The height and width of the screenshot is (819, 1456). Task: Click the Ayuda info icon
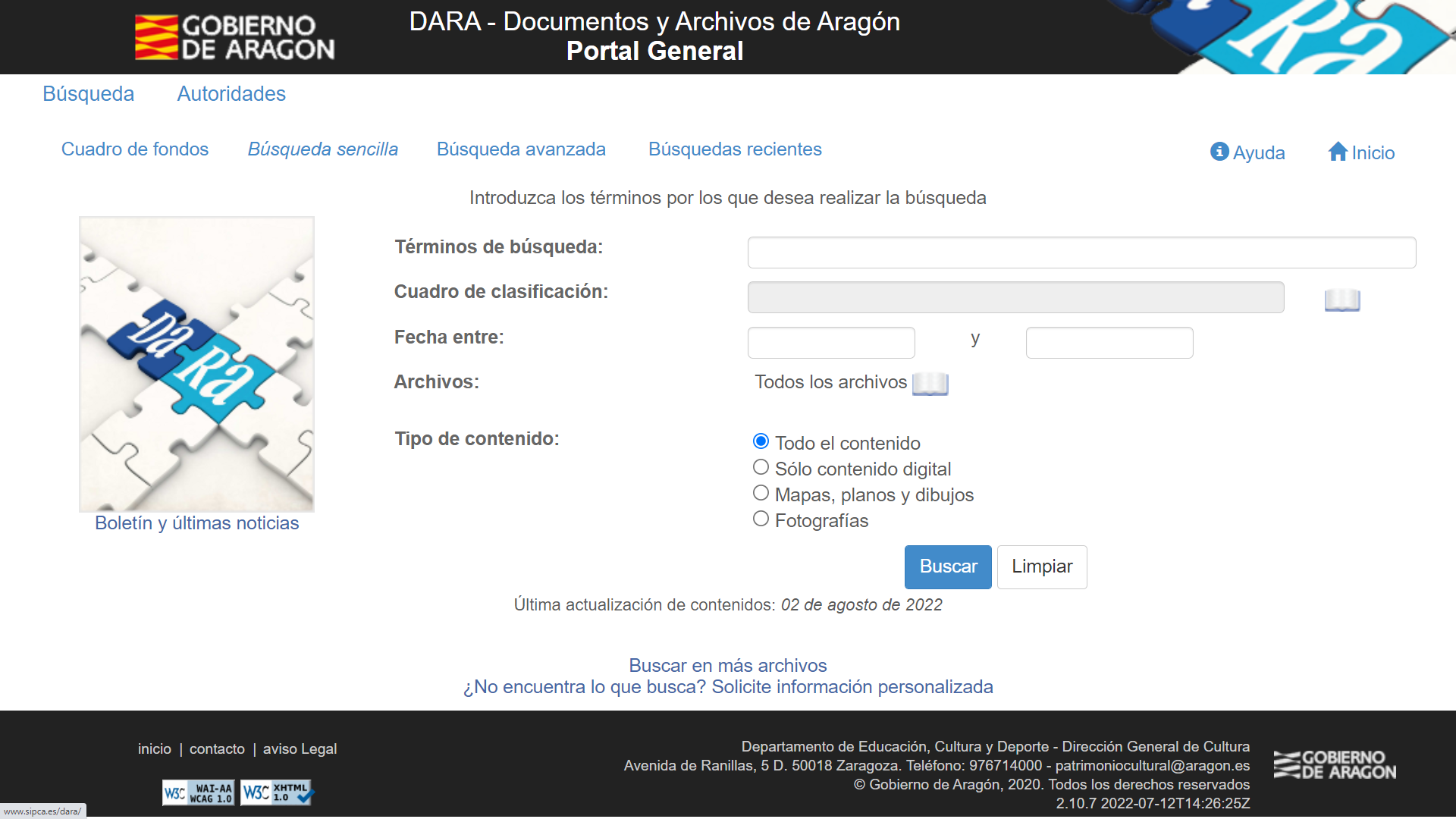click(1219, 152)
